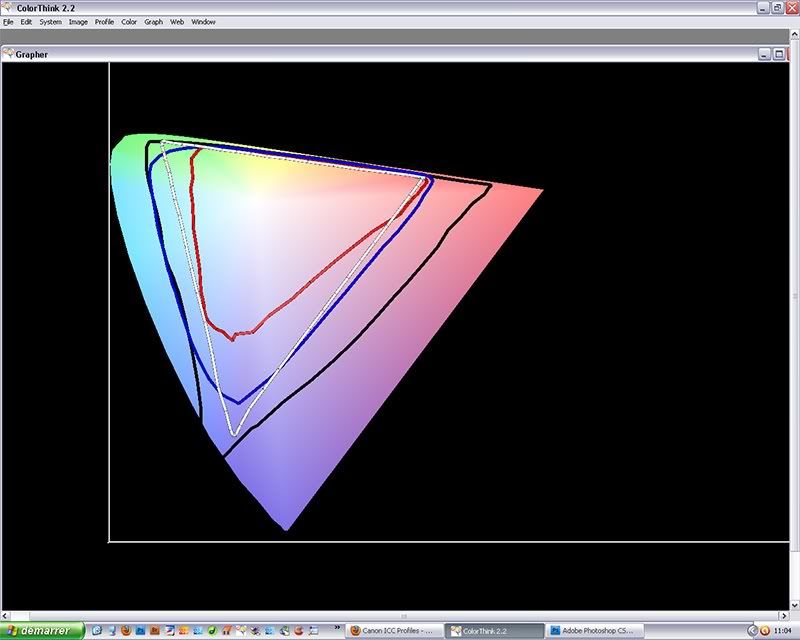
Task: Launch Photoshop from the Quick Launch bar
Action: pos(140,631)
